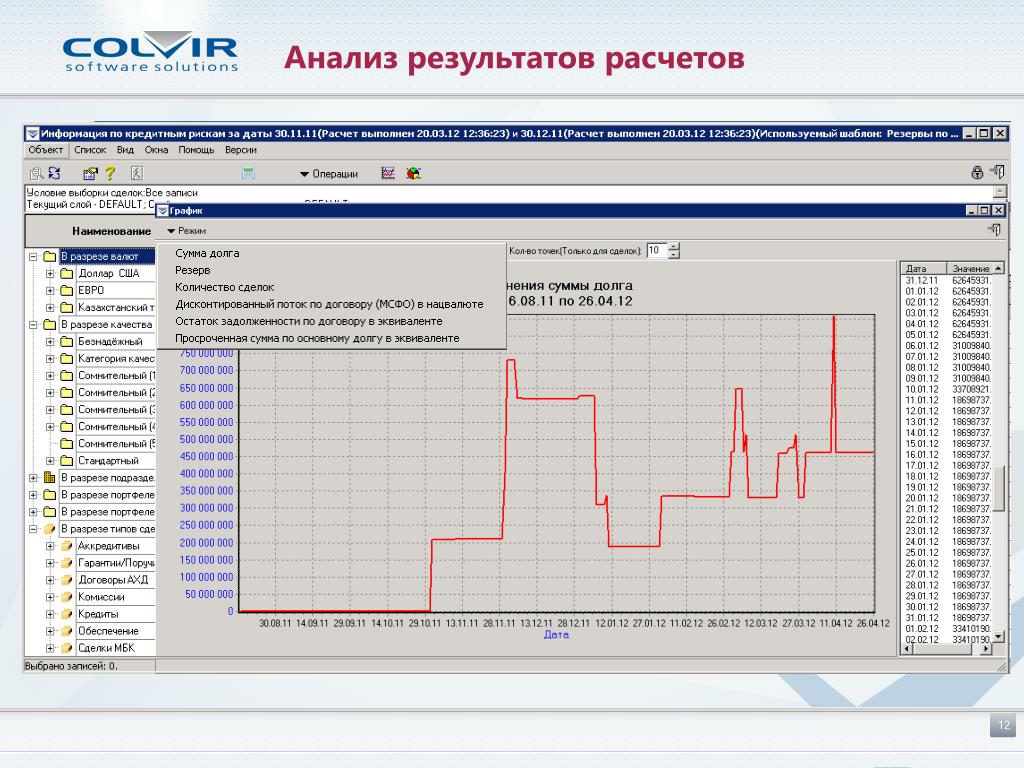Screen dimensions: 1024x768
Task: Open the Версии menu
Action: 241,150
